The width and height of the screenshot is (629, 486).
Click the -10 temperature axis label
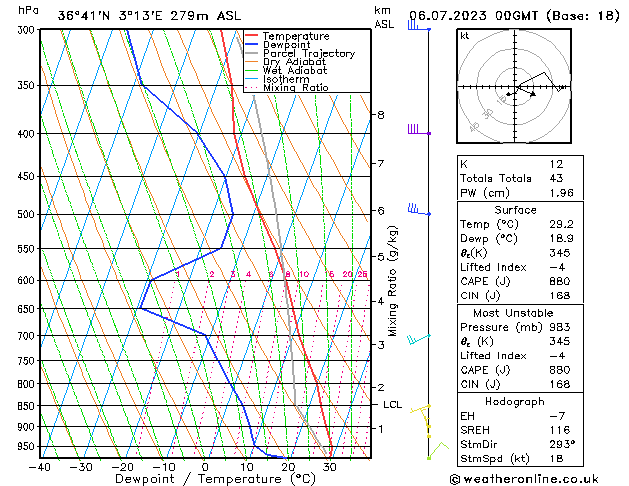point(164,467)
